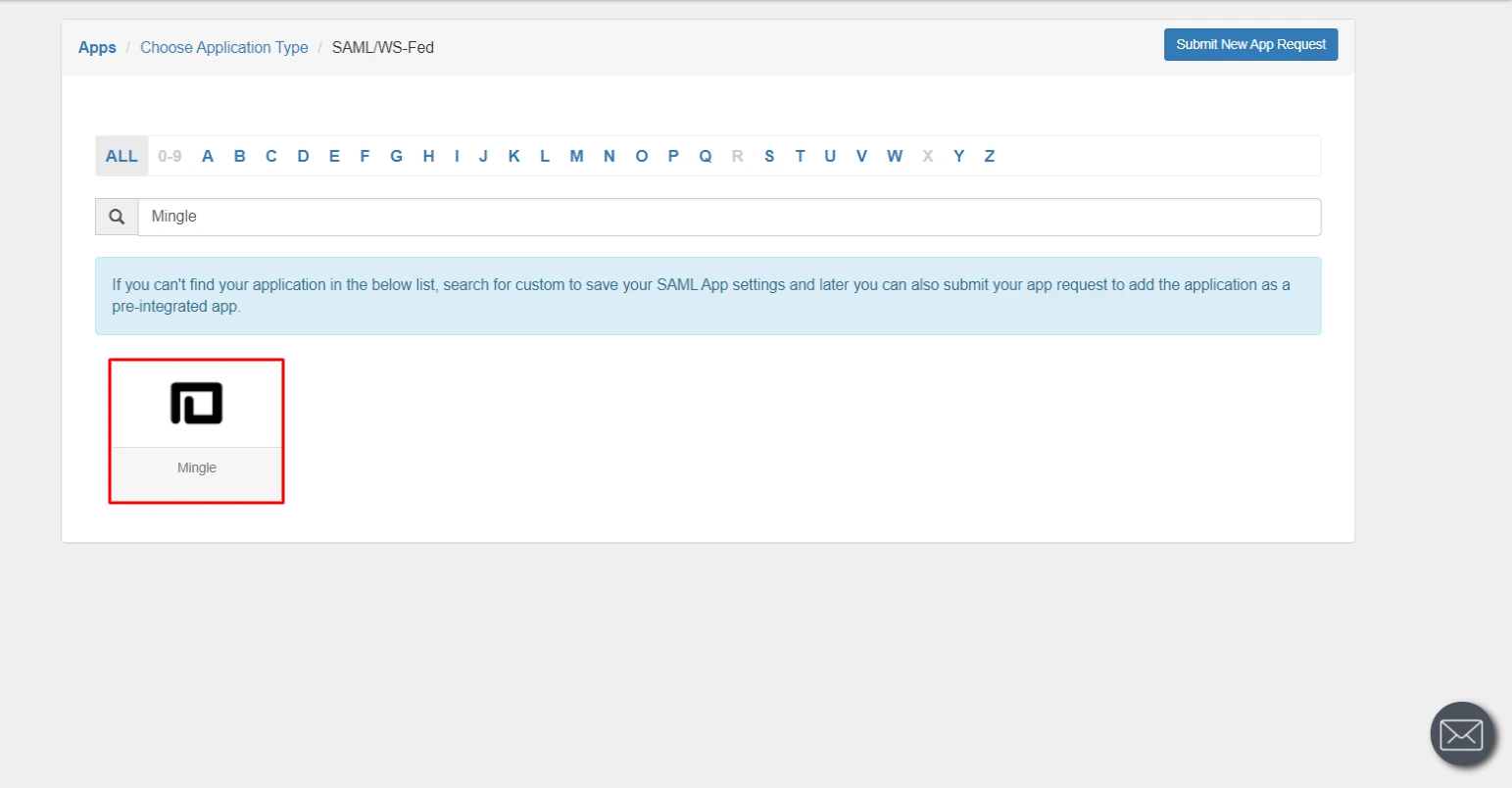Open Choose Application Type breadcrumb
Image resolution: width=1512 pixels, height=788 pixels.
224,47
